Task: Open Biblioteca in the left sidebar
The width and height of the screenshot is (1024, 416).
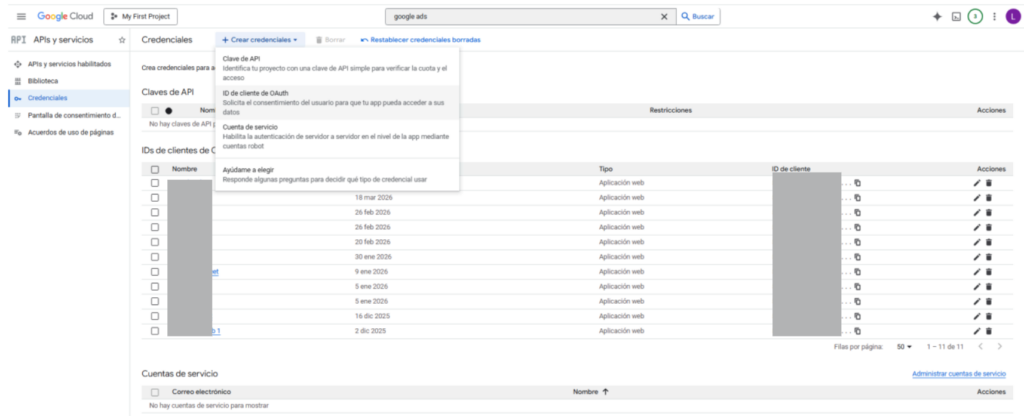Action: pos(43,80)
